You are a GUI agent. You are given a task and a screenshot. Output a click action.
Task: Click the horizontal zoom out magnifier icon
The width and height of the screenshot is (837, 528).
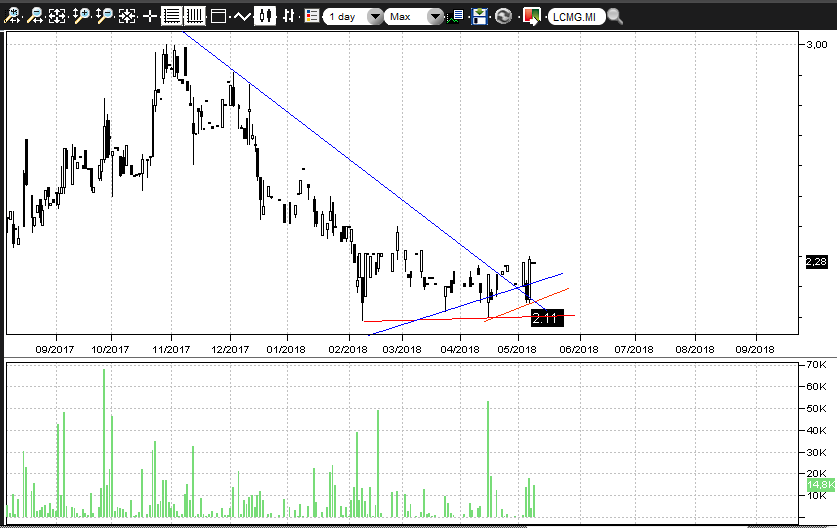coord(36,16)
